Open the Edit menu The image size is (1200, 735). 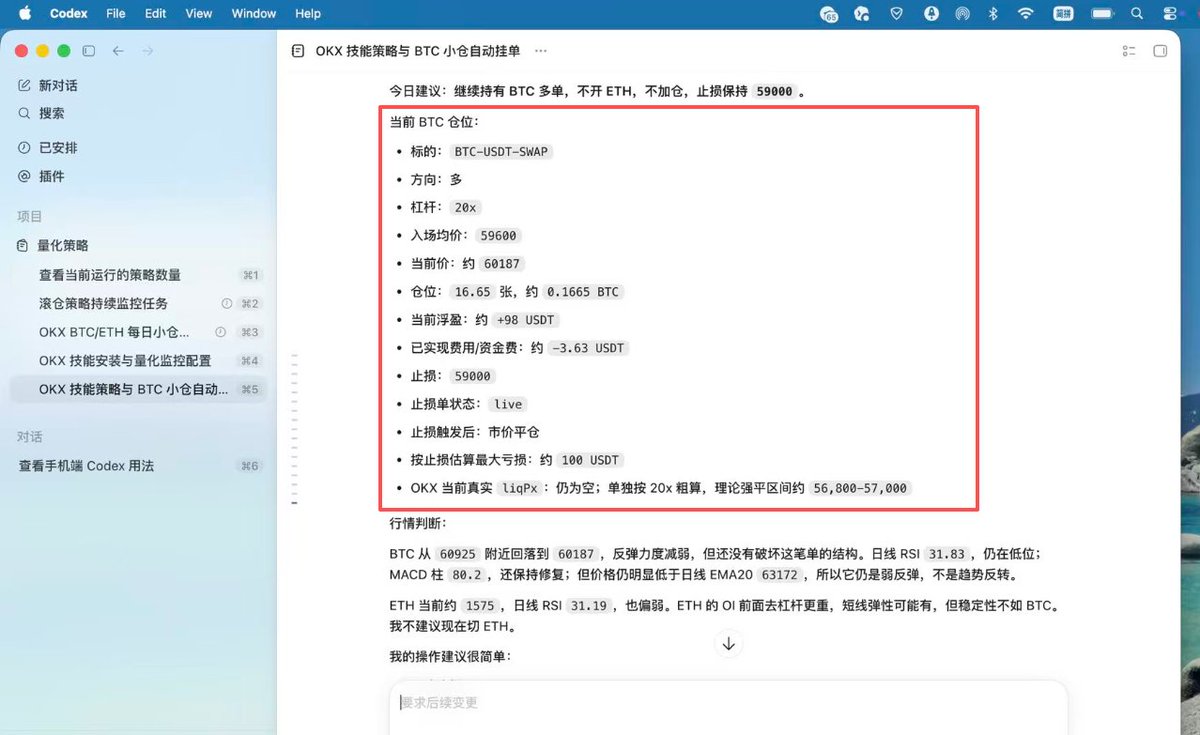[x=155, y=13]
